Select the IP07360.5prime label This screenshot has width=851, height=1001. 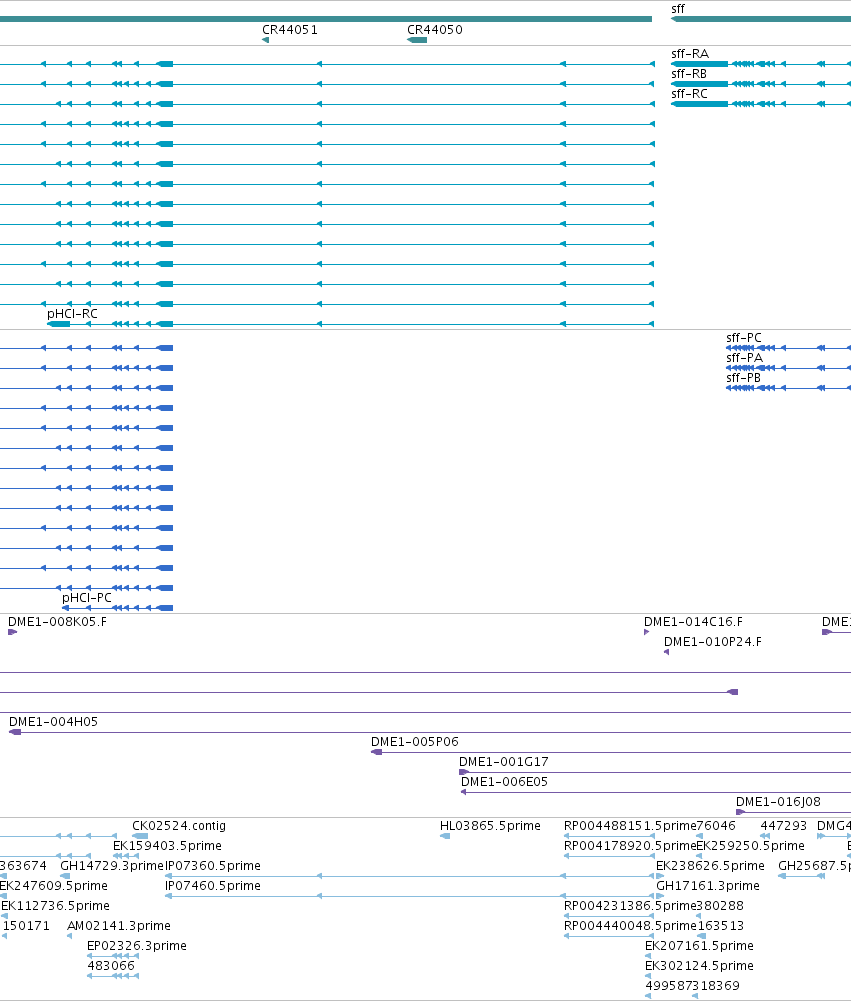pyautogui.click(x=213, y=866)
